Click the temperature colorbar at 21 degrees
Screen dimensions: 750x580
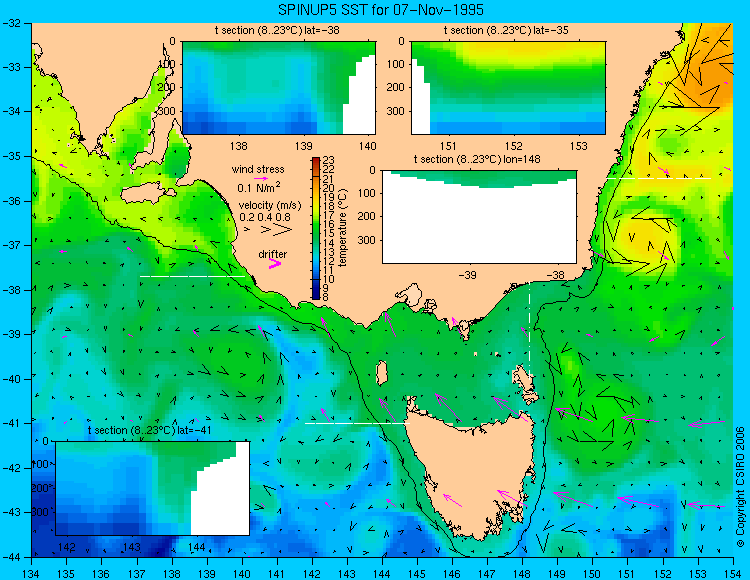click(316, 180)
